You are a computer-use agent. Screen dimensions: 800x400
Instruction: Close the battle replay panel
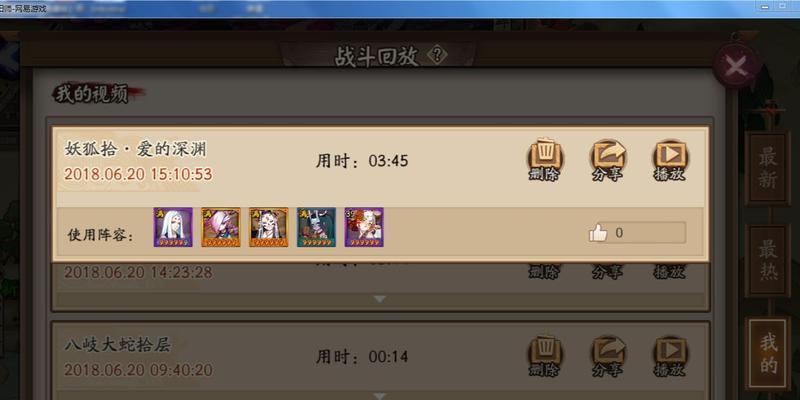(x=736, y=66)
